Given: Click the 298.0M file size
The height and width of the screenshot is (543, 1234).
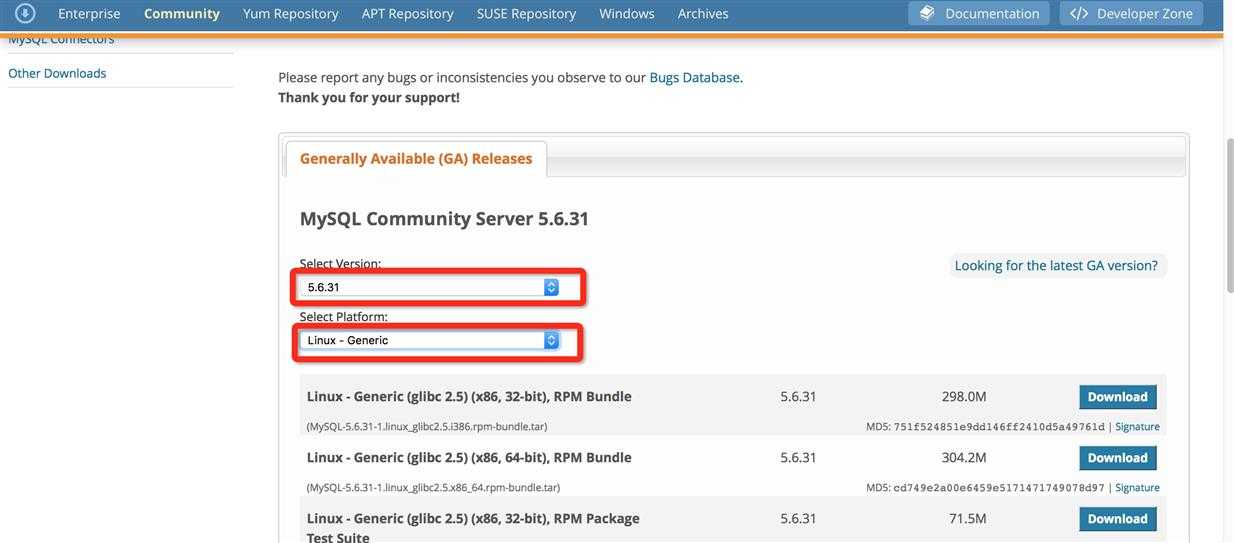Looking at the screenshot, I should point(964,397).
